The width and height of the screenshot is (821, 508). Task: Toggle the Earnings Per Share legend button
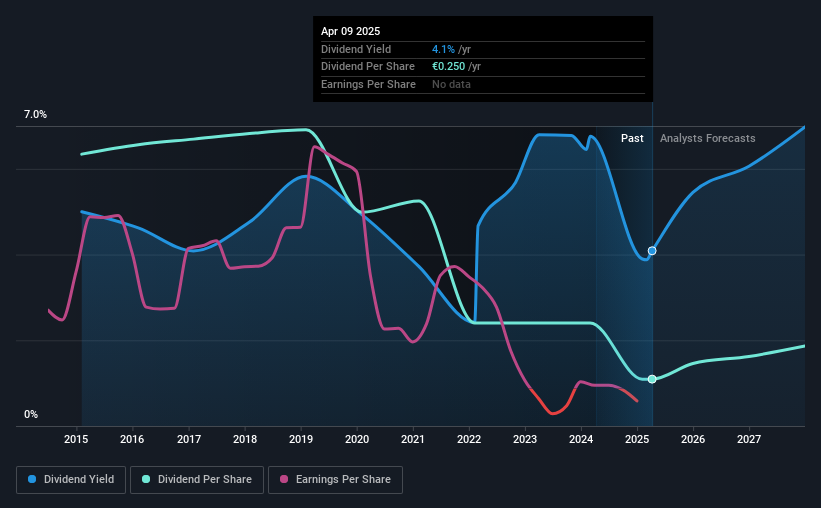(x=335, y=480)
